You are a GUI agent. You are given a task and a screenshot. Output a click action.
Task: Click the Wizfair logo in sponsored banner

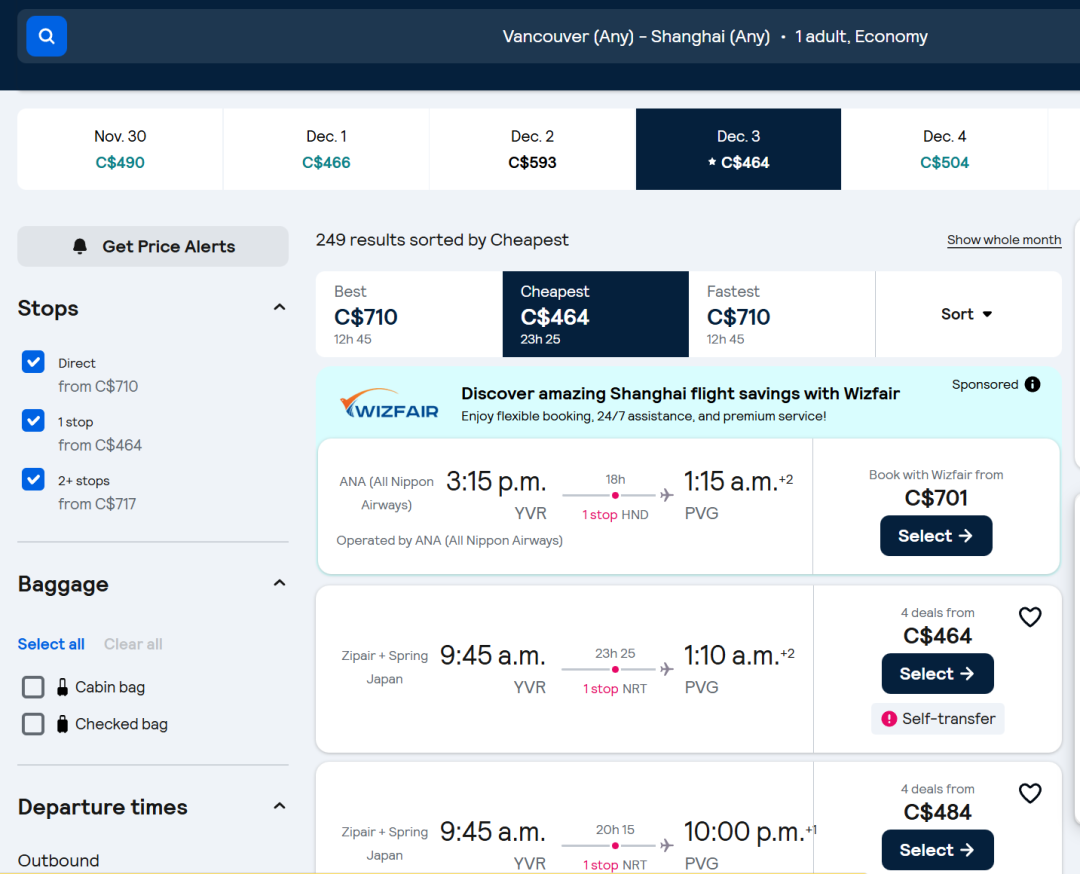tap(389, 404)
